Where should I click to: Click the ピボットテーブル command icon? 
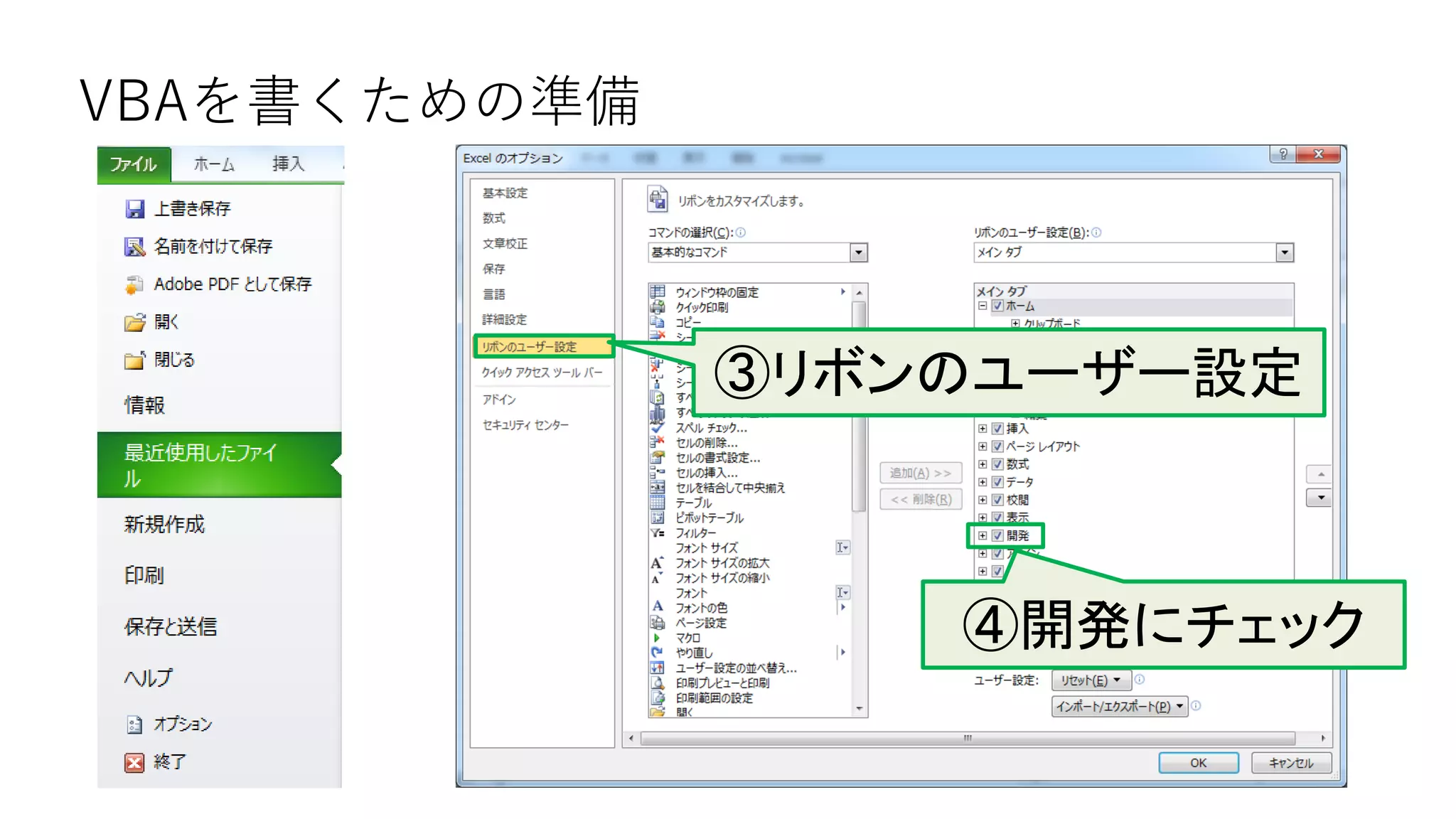pyautogui.click(x=658, y=517)
